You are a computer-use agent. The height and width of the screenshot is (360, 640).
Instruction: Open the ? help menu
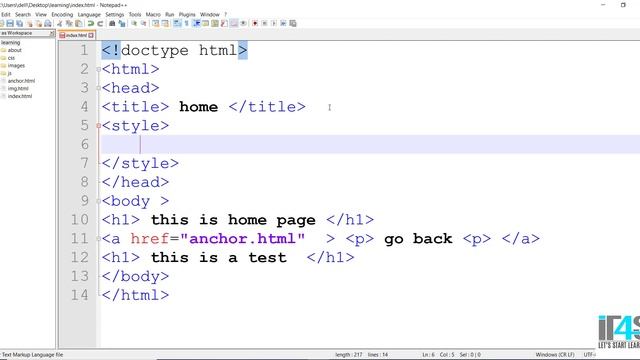point(225,14)
